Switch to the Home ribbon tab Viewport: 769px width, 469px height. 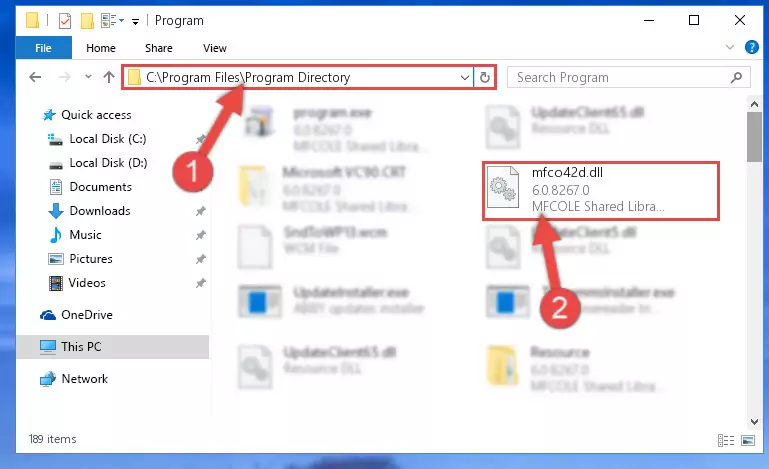coord(101,48)
